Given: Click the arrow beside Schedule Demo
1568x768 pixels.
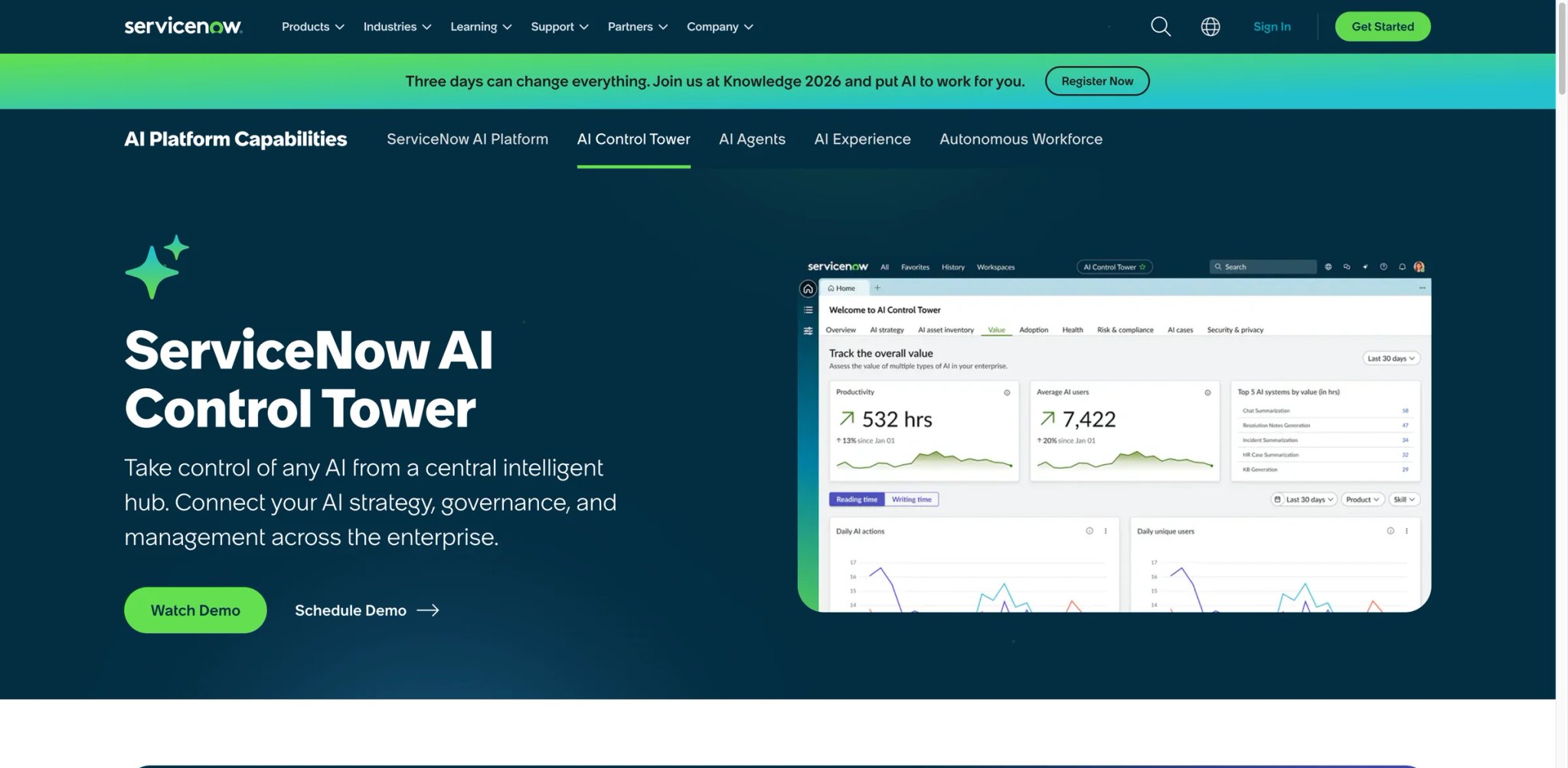Looking at the screenshot, I should click(x=428, y=610).
